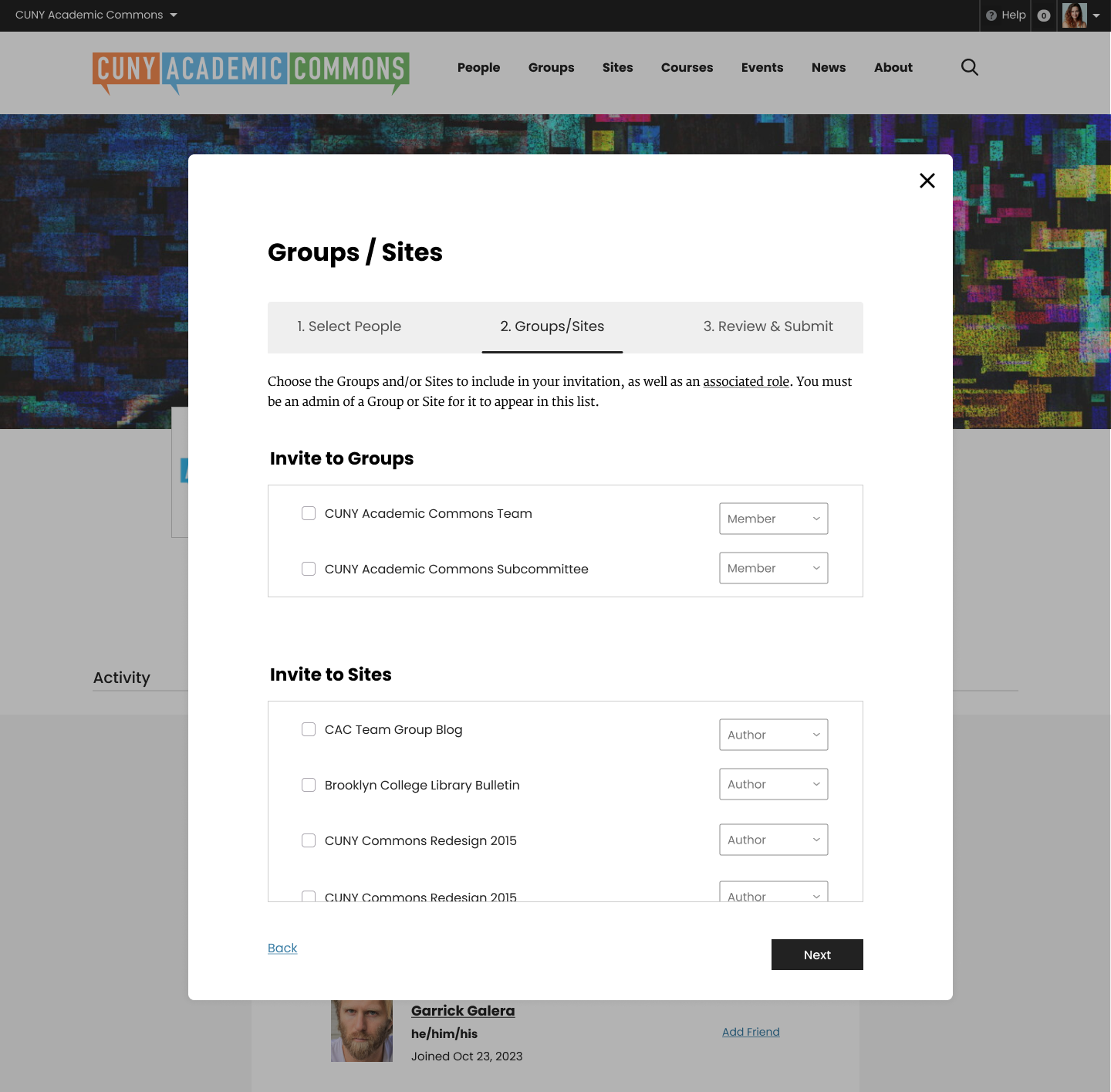Click the Next button
1111x1092 pixels.
click(817, 955)
